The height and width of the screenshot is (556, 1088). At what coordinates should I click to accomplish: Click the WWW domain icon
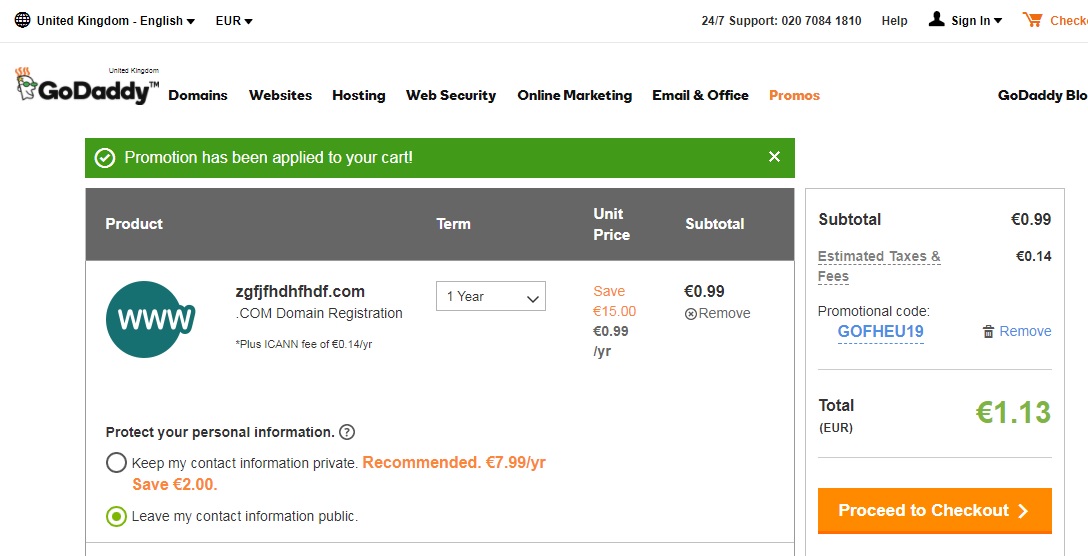coord(150,319)
